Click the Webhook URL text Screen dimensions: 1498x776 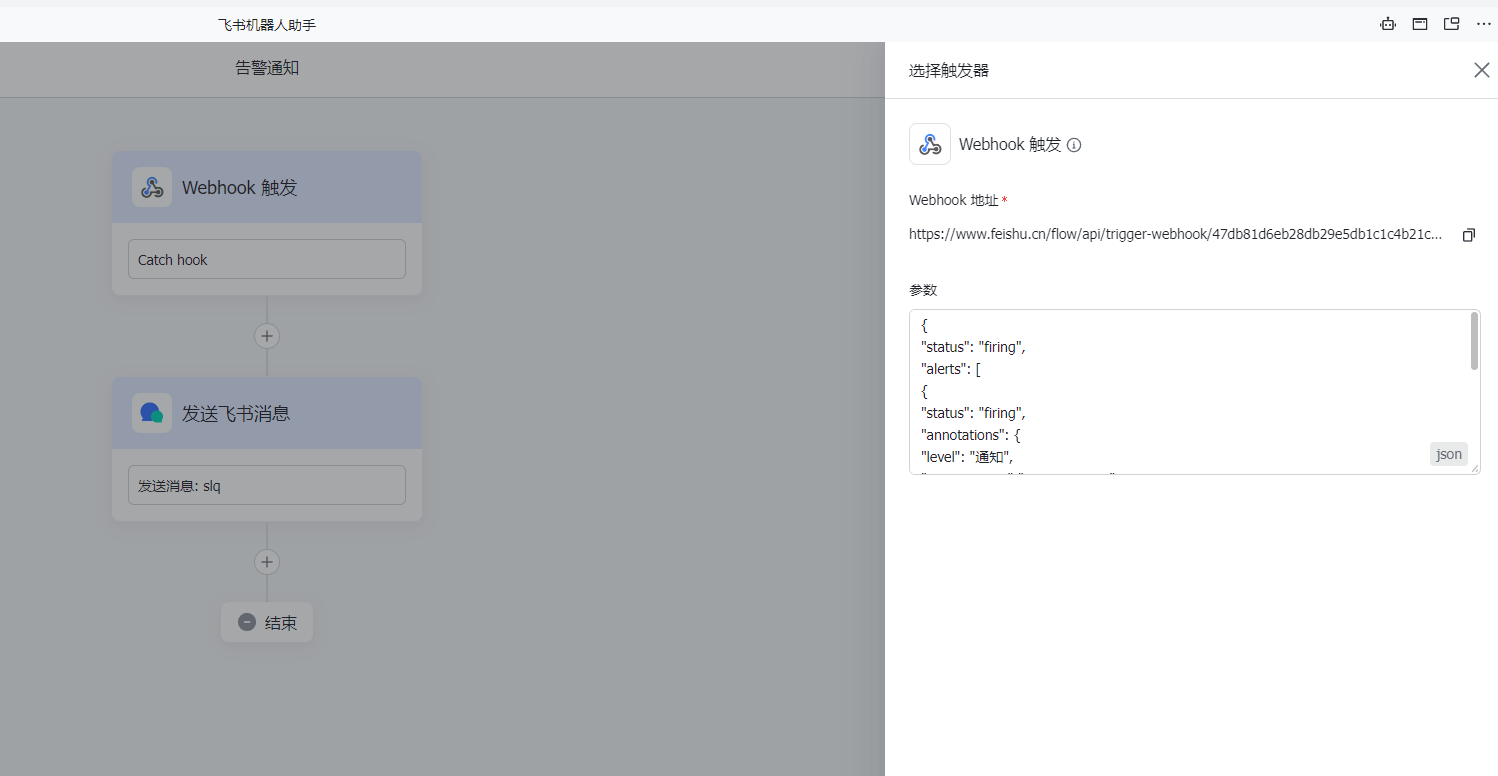pos(1176,234)
